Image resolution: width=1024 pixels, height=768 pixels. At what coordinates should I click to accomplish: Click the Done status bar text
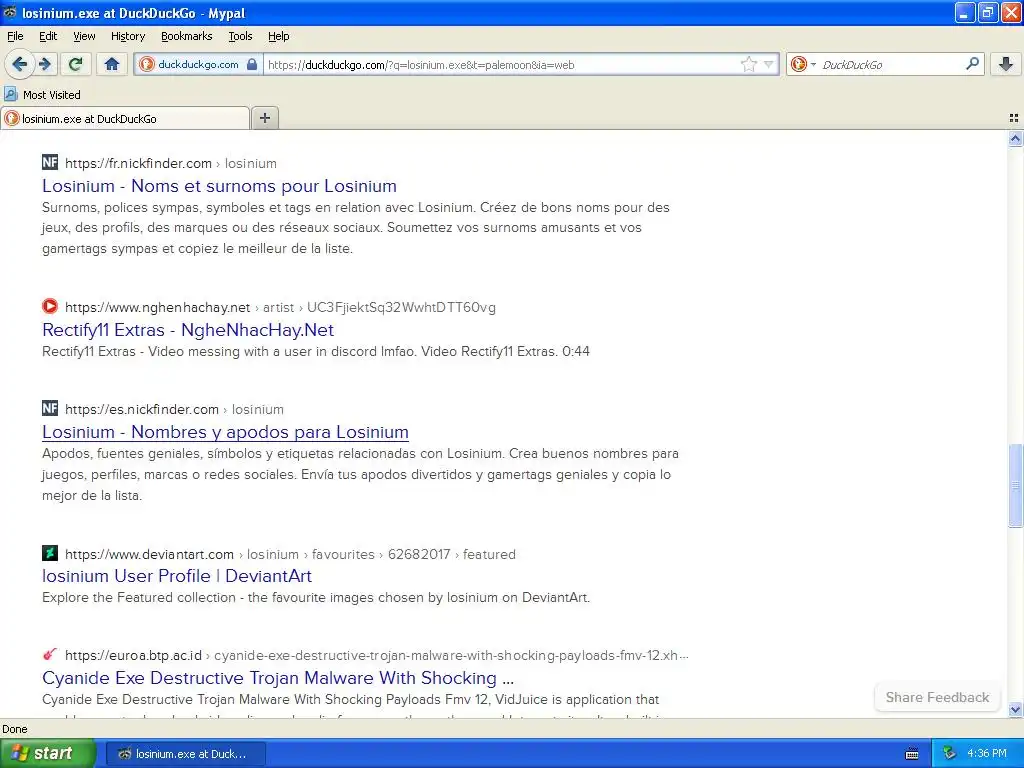tap(14, 729)
